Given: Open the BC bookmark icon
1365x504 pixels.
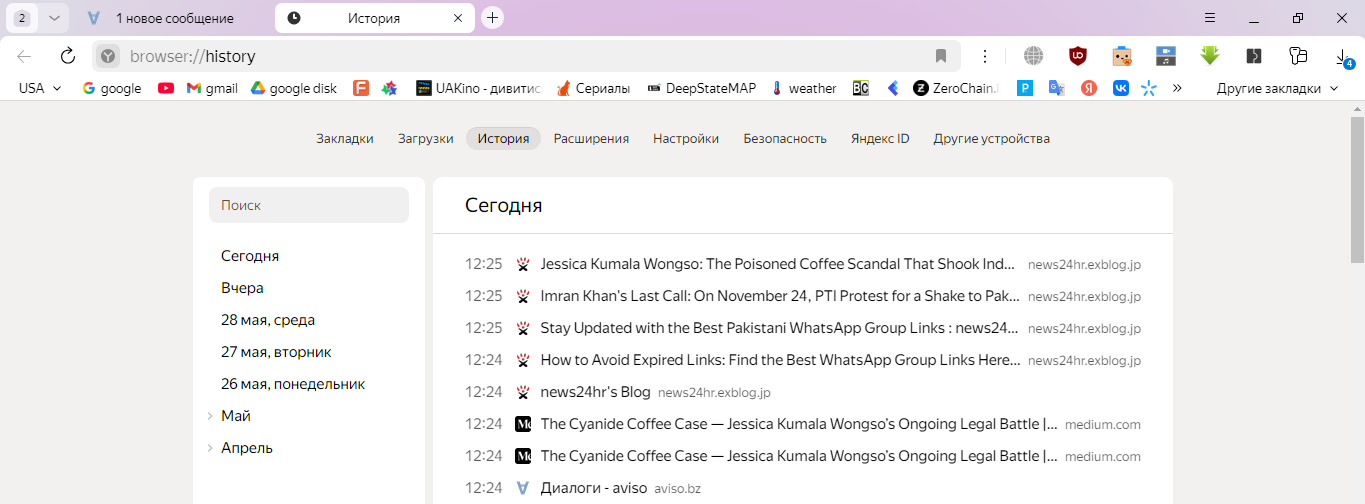Looking at the screenshot, I should coord(861,88).
